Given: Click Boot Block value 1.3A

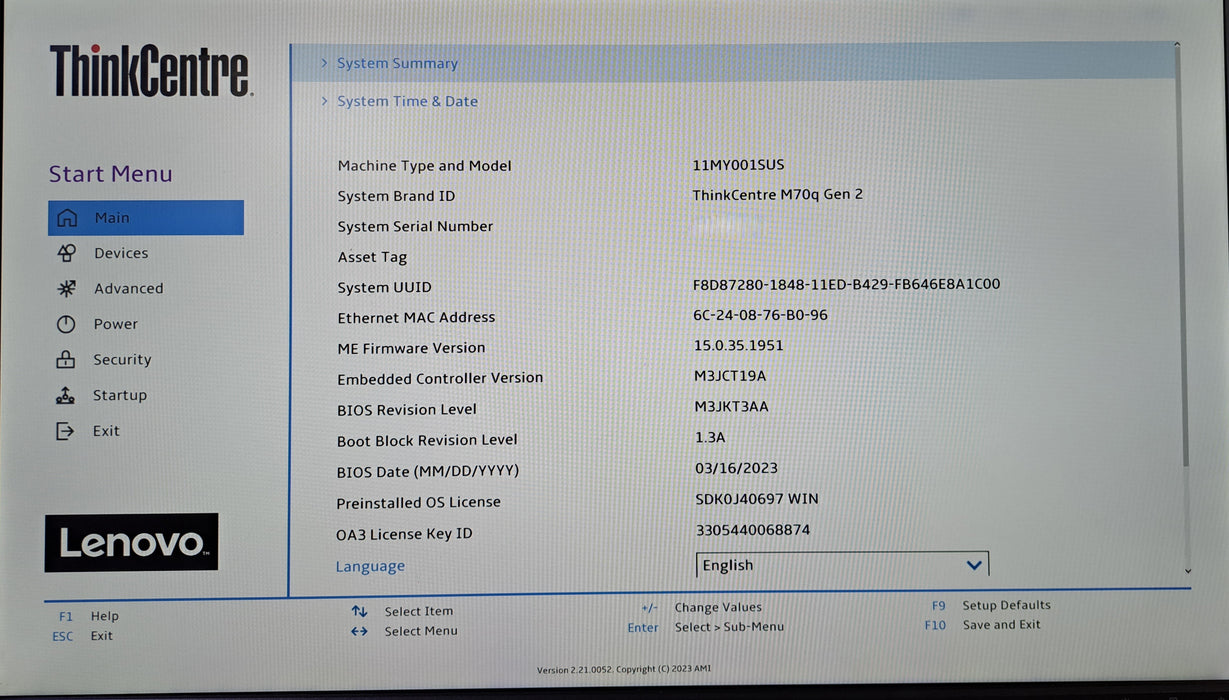Looking at the screenshot, I should pos(710,437).
